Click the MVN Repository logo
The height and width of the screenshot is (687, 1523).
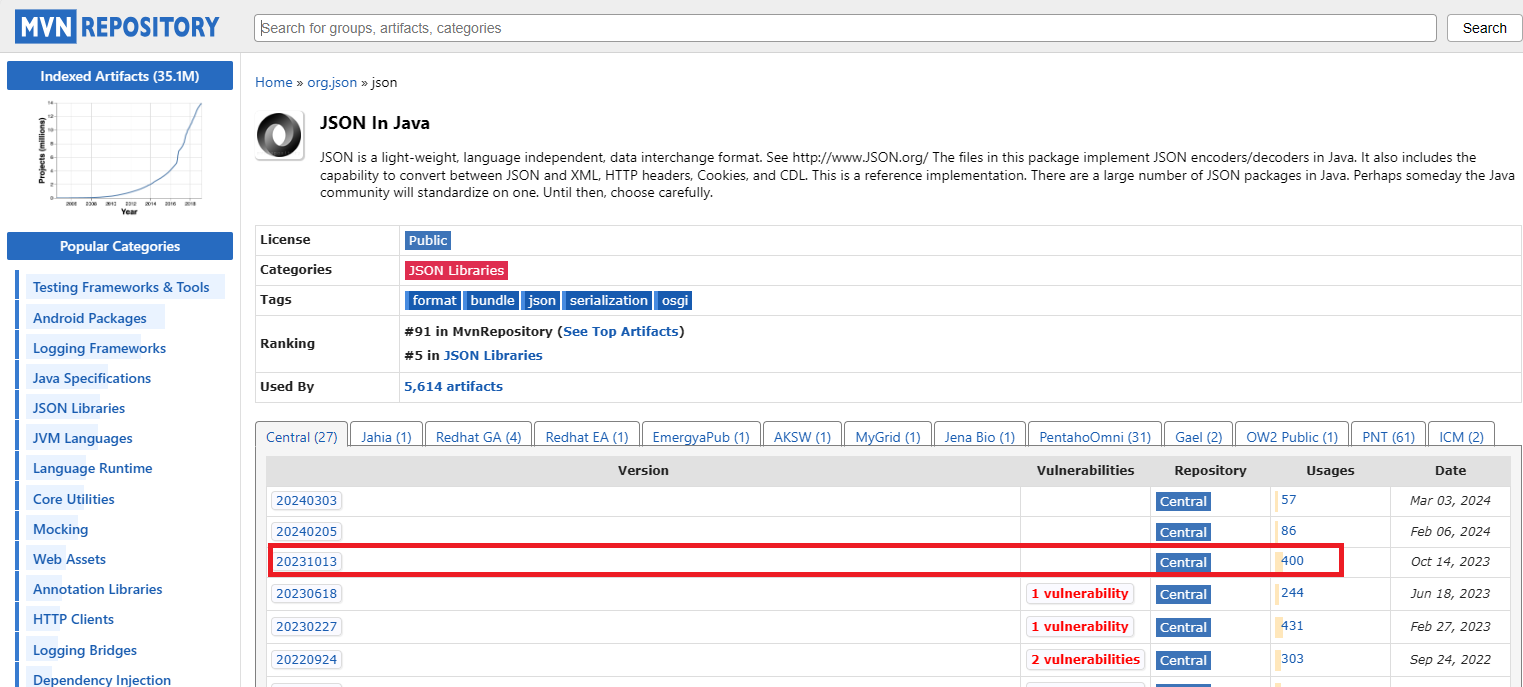118,27
